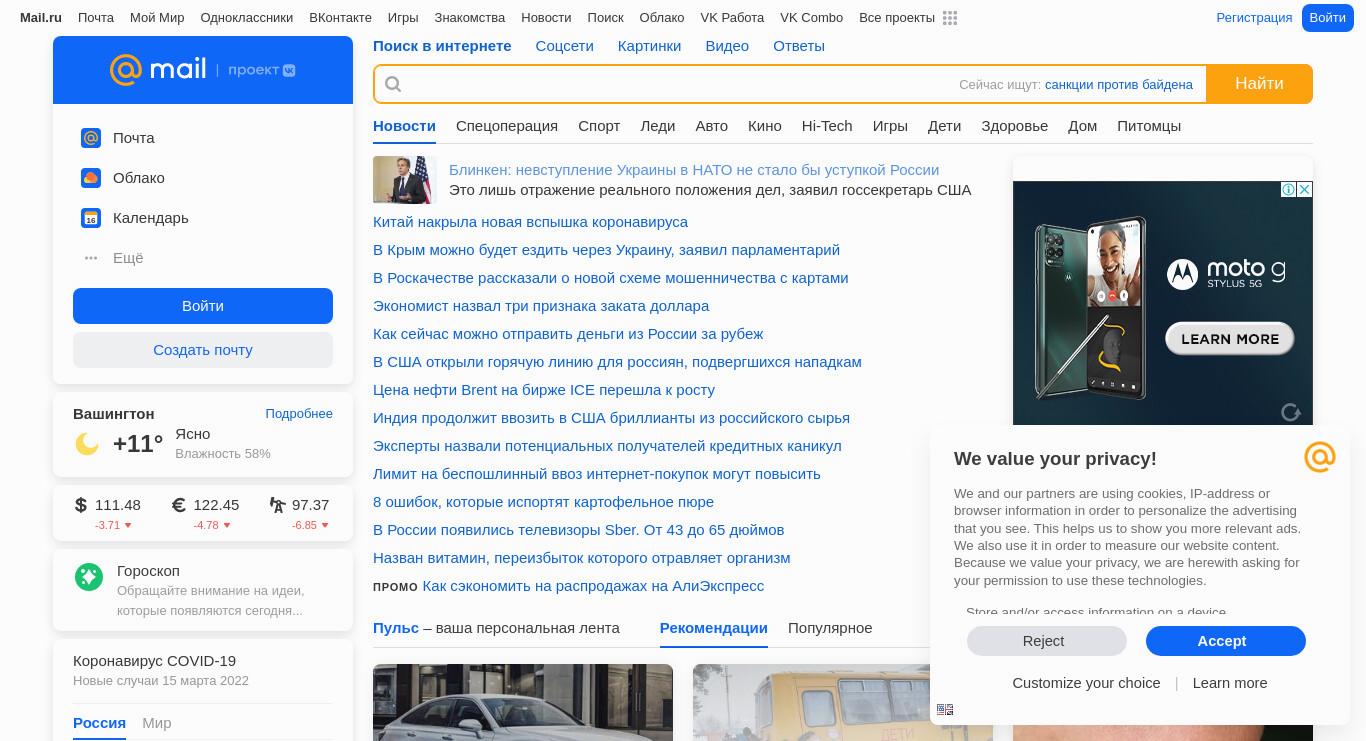This screenshot has height=741, width=1366.
Task: Click the moon weather icon
Action: tap(87, 444)
